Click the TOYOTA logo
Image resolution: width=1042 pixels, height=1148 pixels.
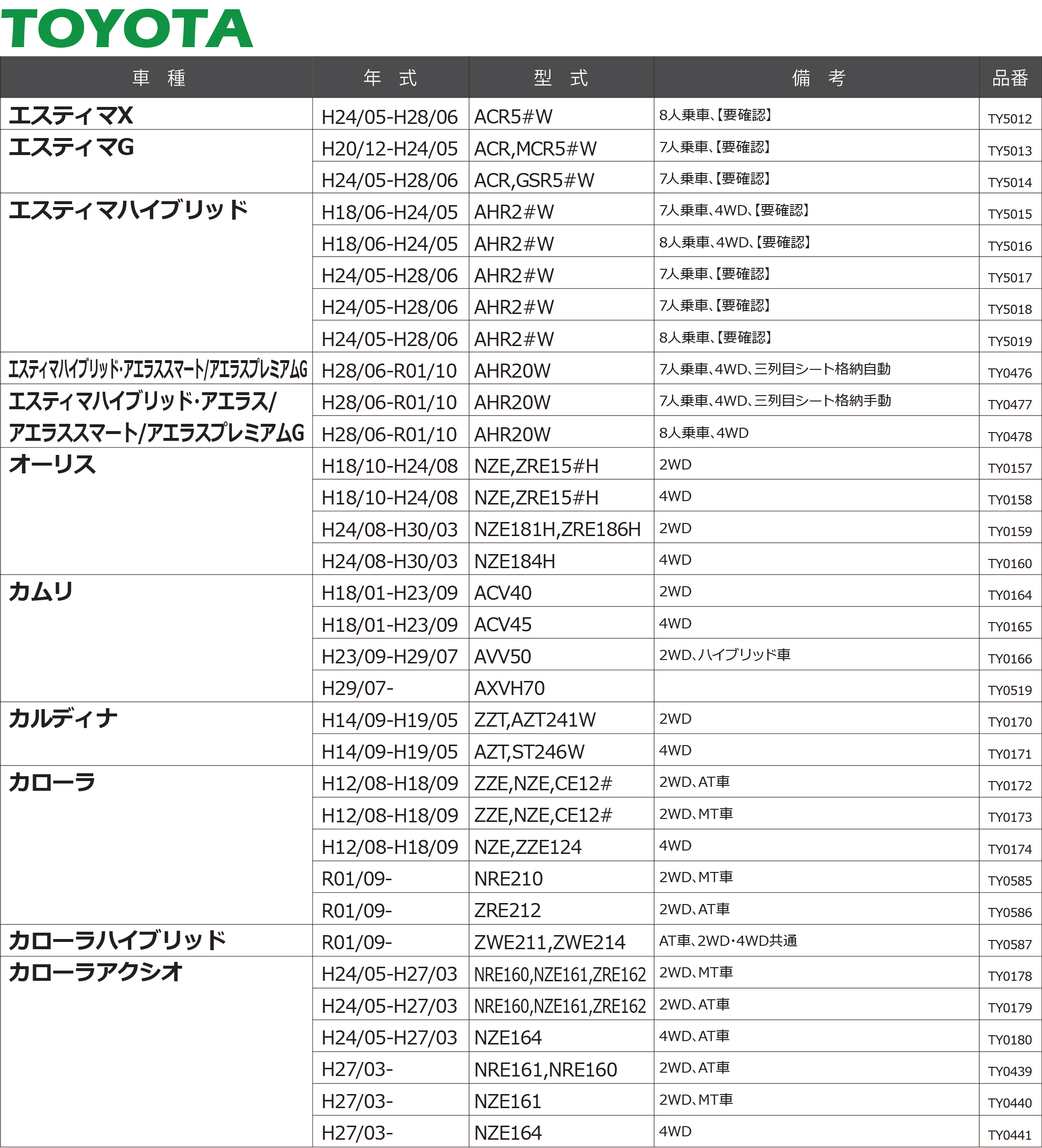(x=126, y=29)
